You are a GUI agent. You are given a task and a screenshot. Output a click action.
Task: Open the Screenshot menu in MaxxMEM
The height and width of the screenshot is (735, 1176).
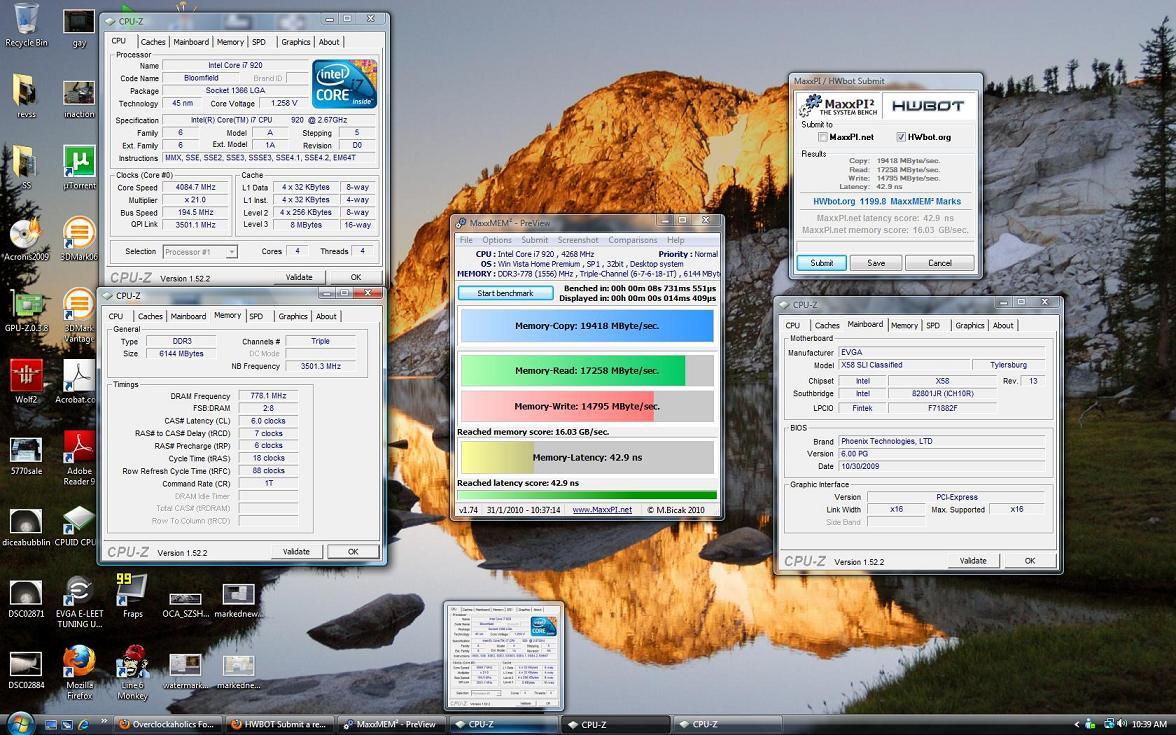click(x=578, y=240)
